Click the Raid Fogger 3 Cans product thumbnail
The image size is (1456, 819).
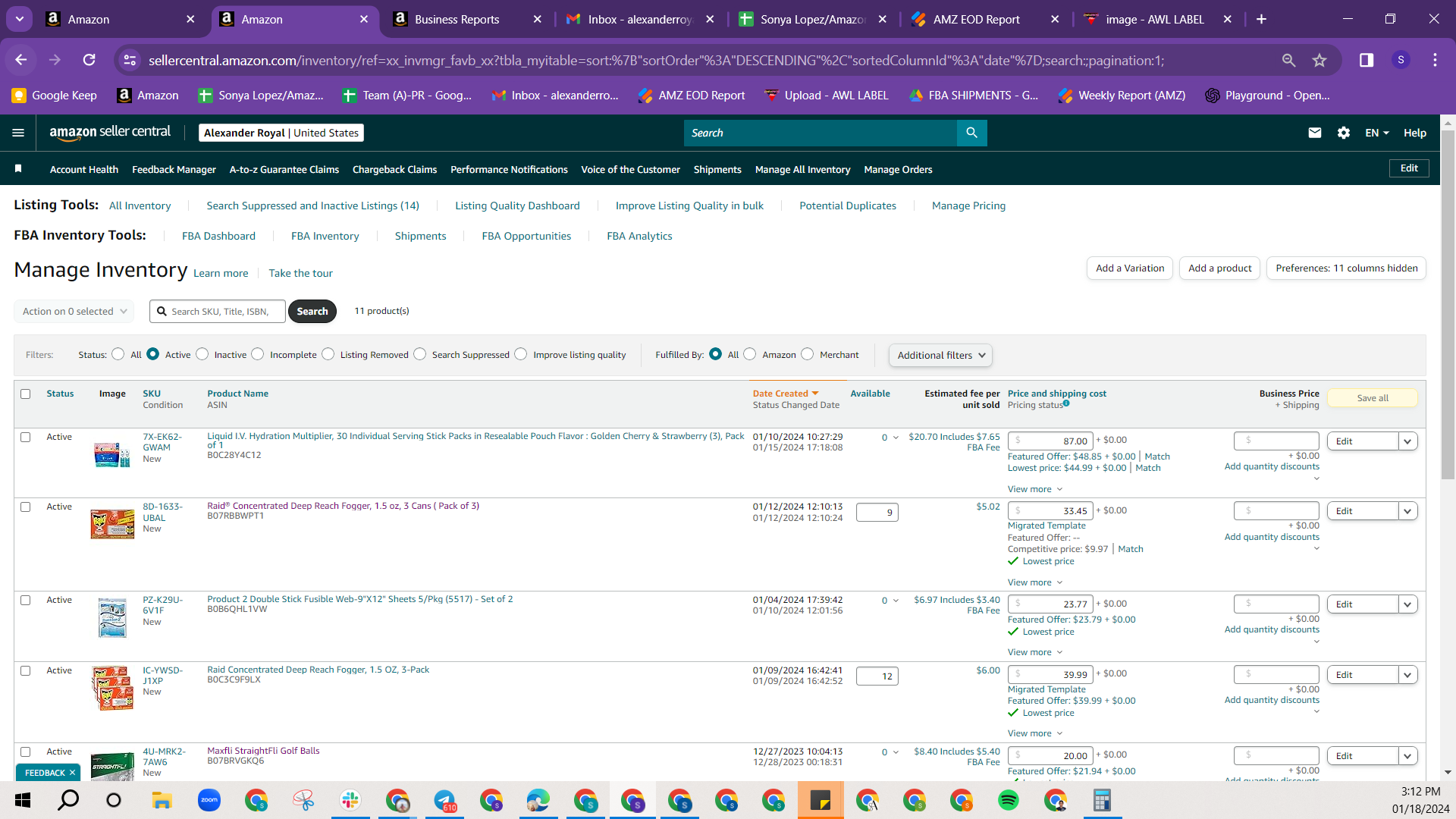112,523
